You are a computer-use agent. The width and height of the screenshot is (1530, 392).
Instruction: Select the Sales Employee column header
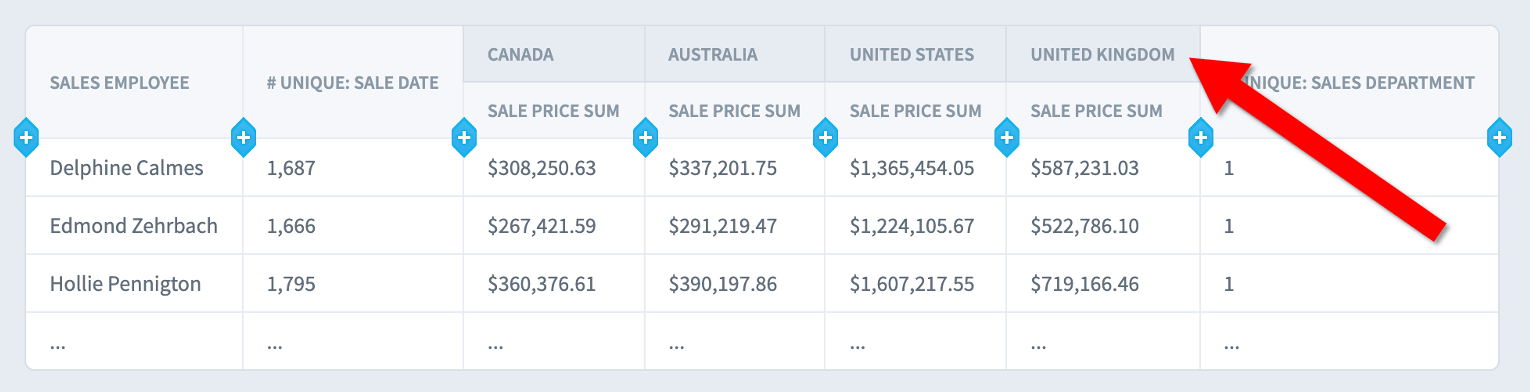click(120, 83)
